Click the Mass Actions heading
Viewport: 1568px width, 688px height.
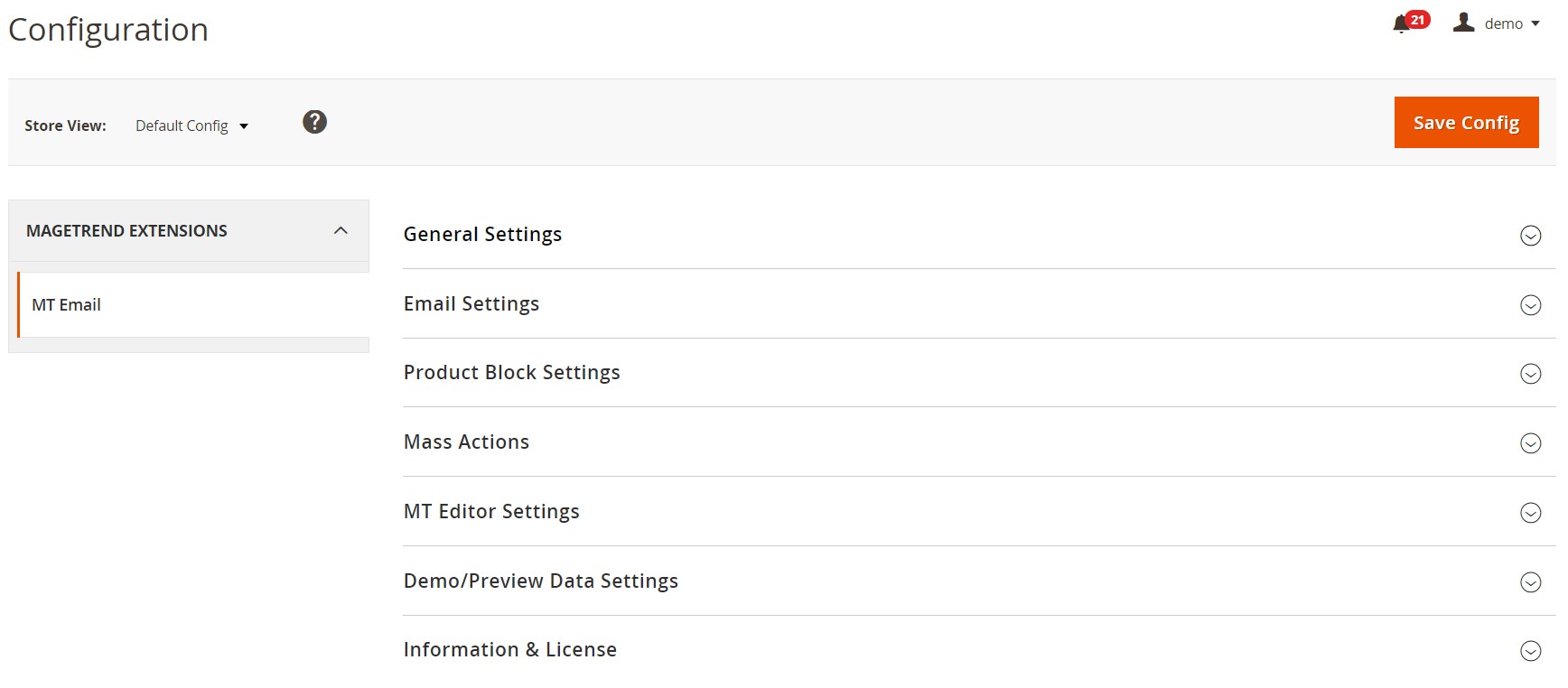466,442
